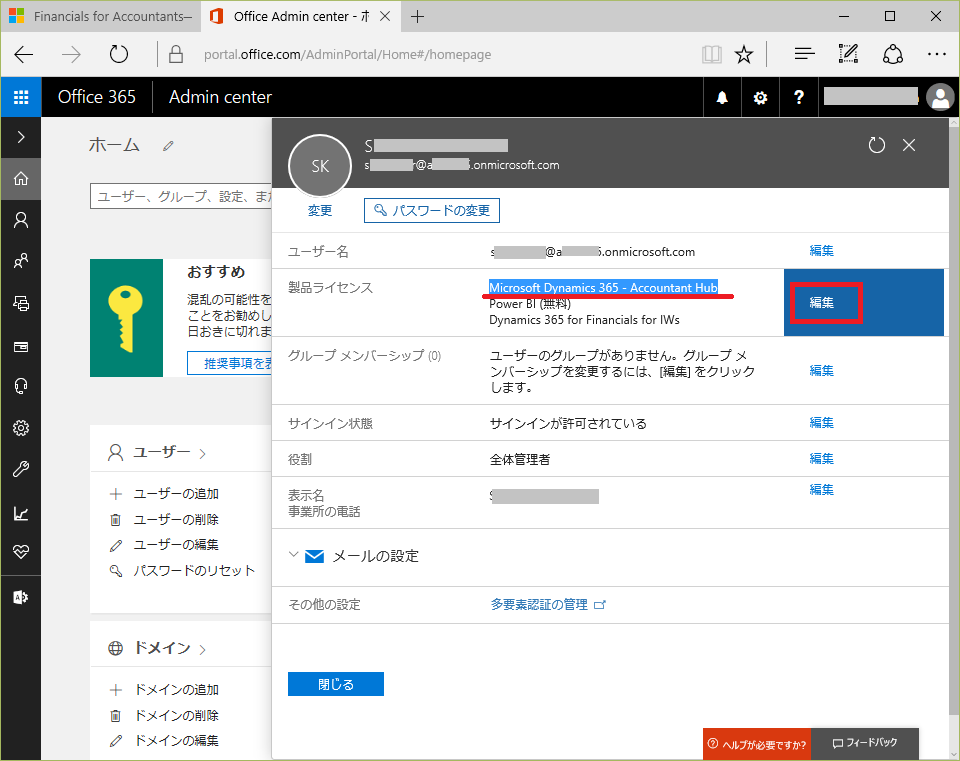Open Users icon in left navigation
The width and height of the screenshot is (960, 761).
click(x=21, y=220)
